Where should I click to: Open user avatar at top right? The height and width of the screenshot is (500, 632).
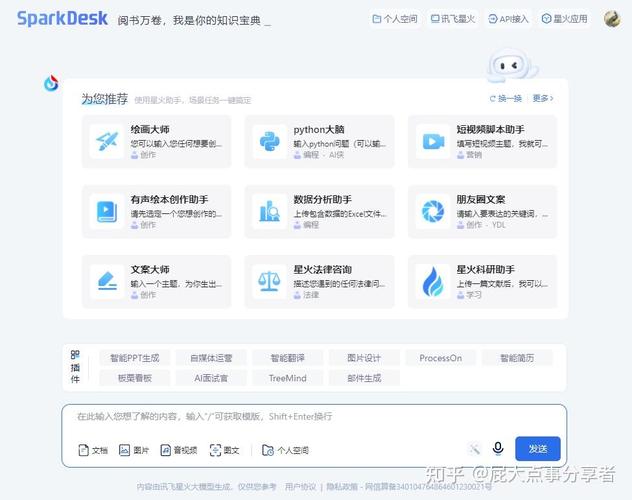click(612, 19)
